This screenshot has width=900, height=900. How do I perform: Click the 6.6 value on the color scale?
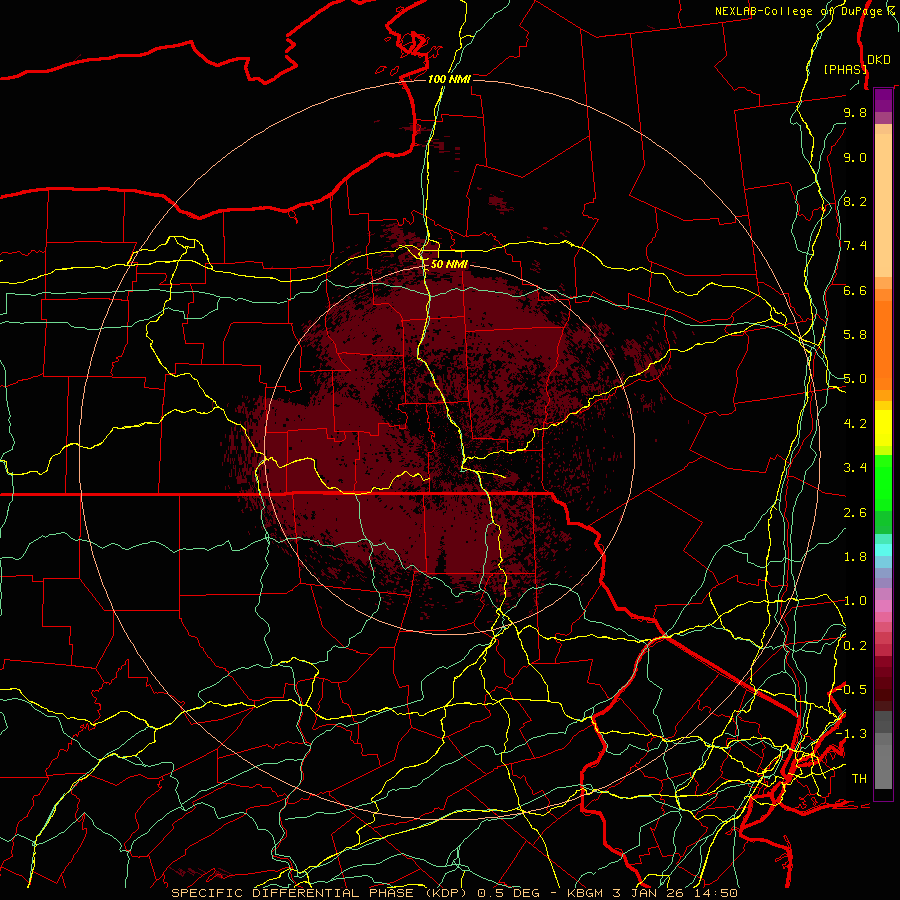click(x=855, y=290)
